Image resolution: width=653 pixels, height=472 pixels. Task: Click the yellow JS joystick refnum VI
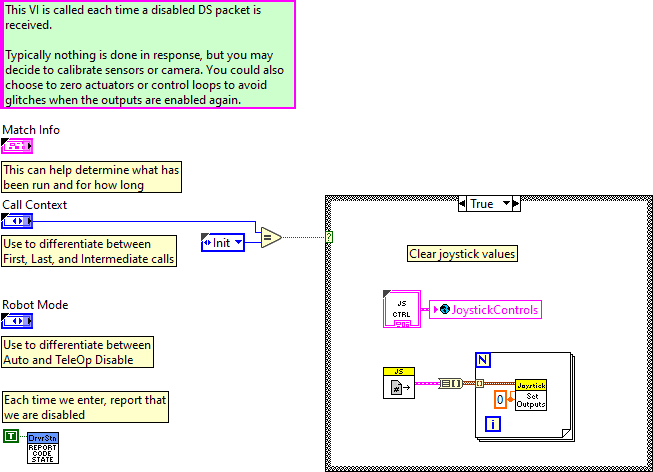398,383
